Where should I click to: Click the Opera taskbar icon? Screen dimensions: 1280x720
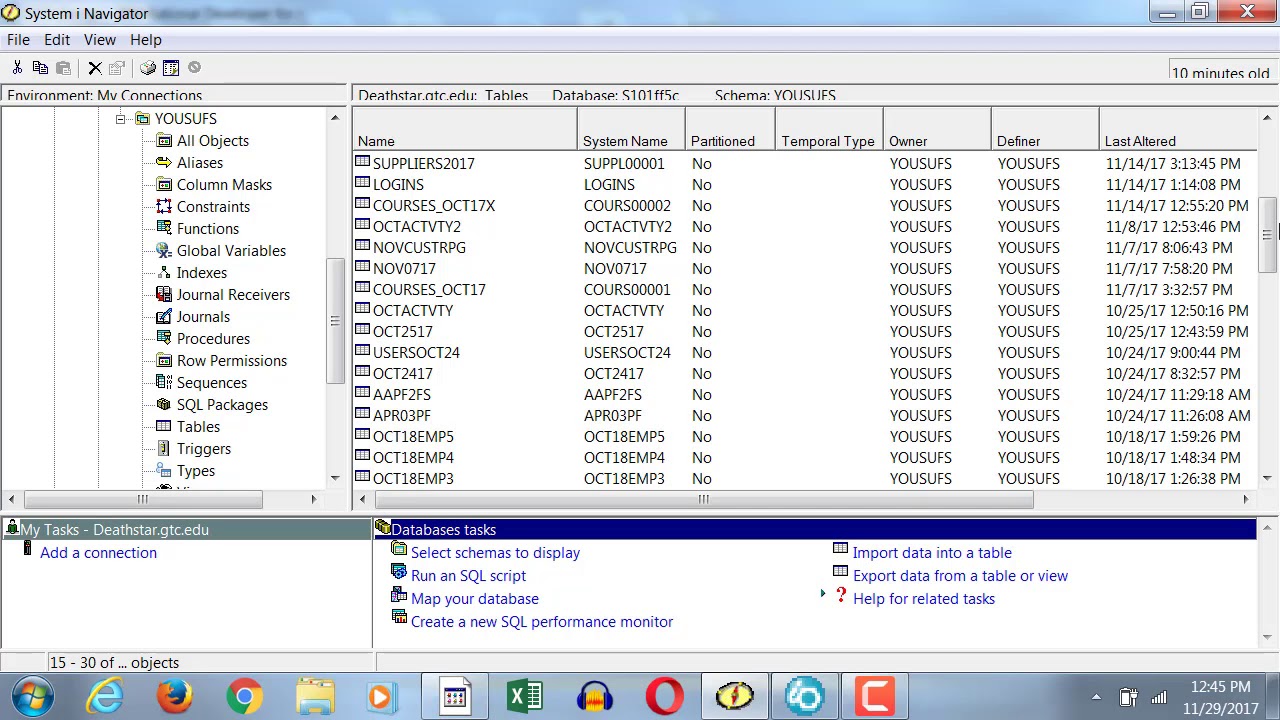[x=665, y=696]
